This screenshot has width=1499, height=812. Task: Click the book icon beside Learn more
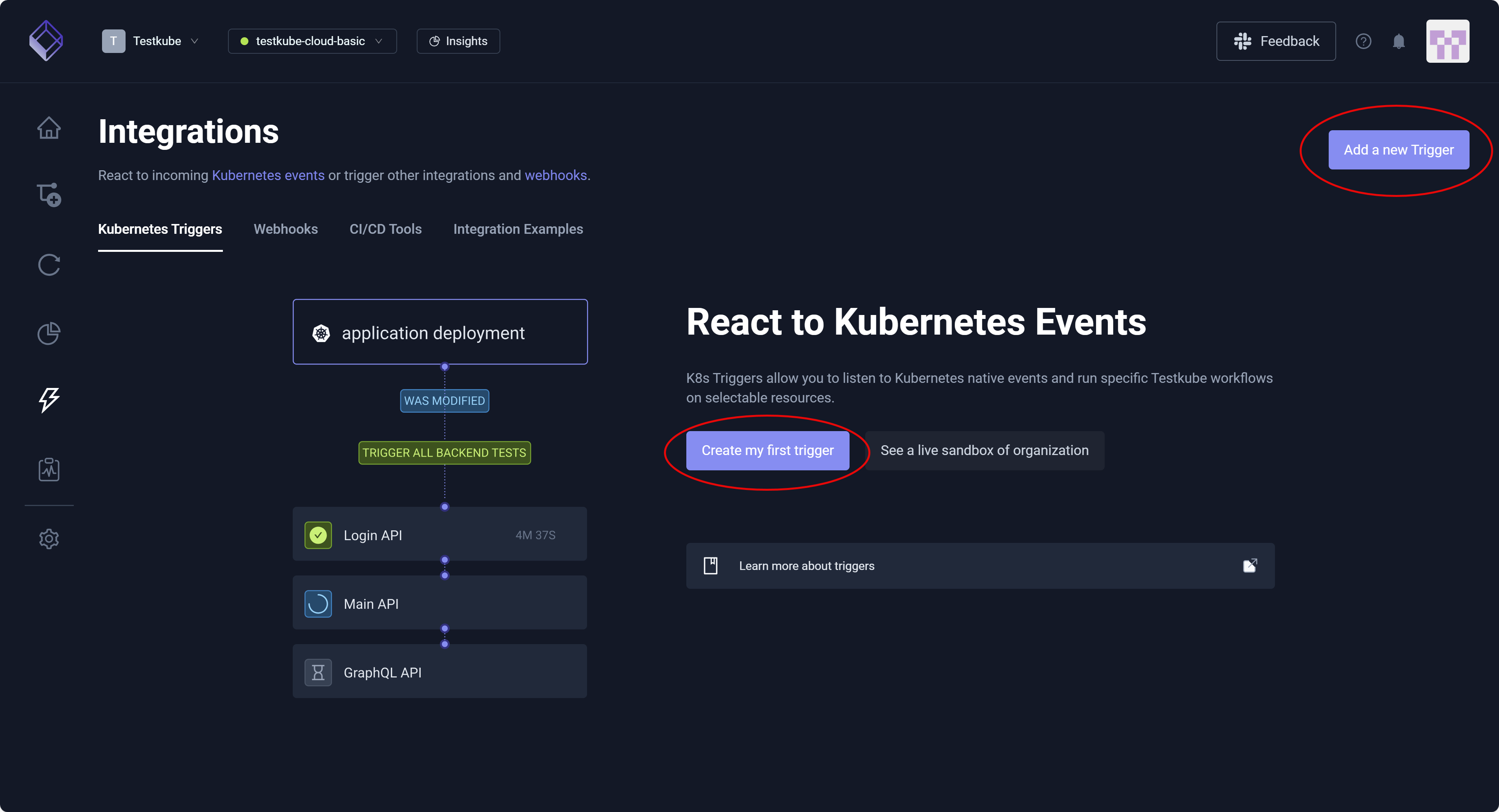pyautogui.click(x=710, y=565)
